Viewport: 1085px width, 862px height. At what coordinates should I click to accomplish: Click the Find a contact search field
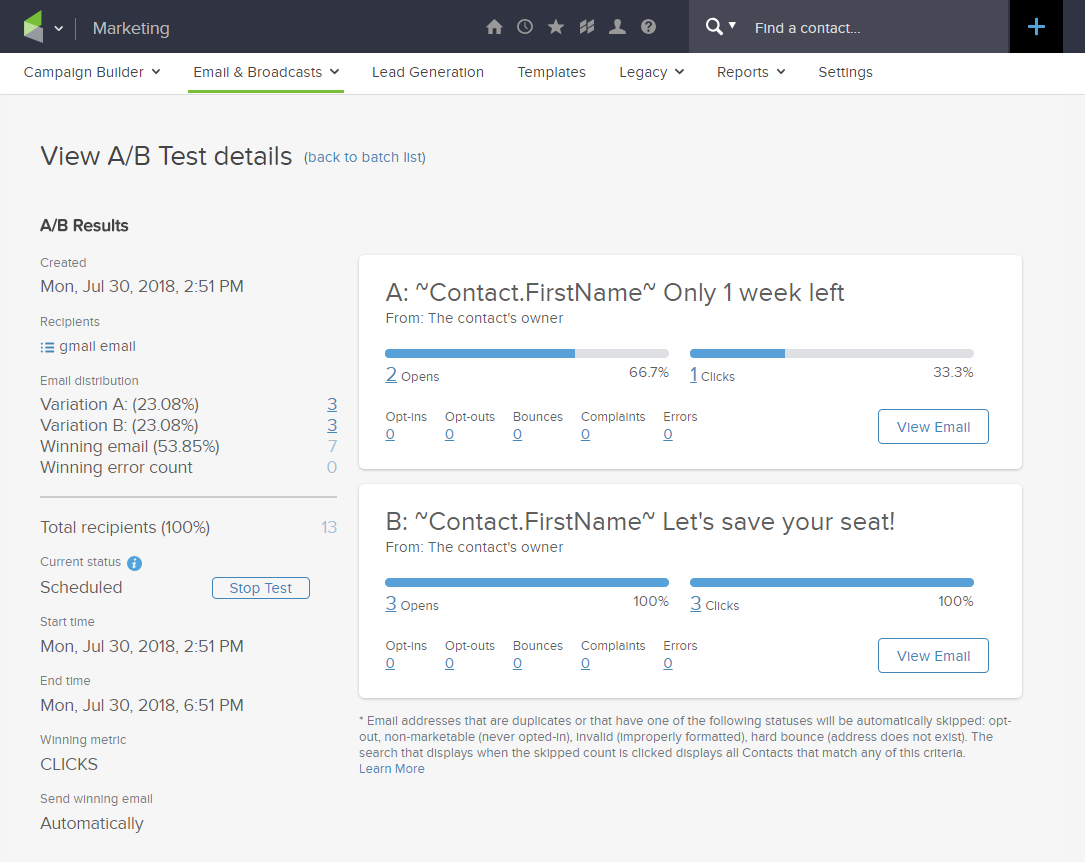click(x=870, y=28)
